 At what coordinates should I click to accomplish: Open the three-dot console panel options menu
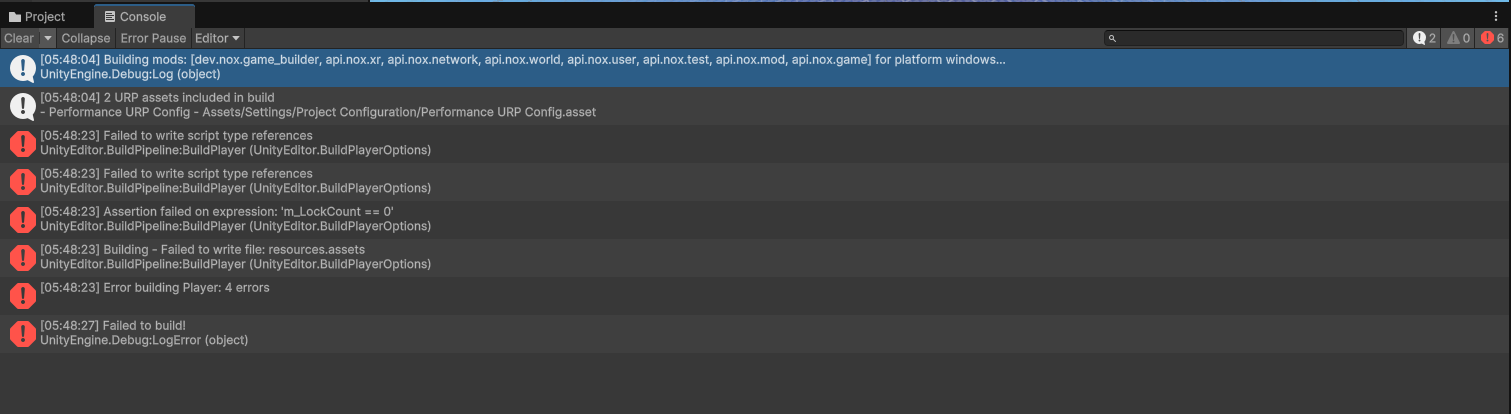pos(1494,16)
